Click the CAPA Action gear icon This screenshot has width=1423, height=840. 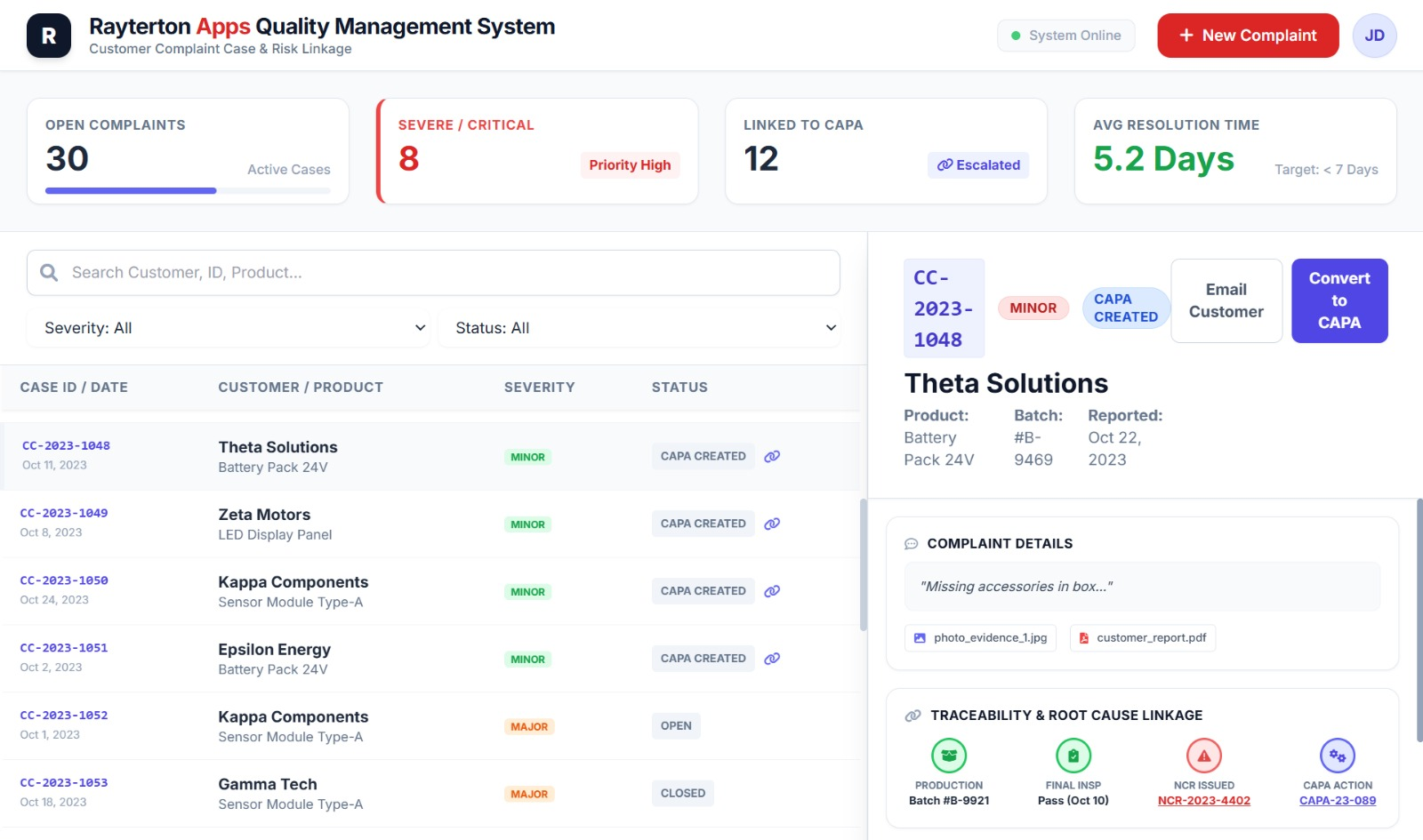click(1337, 756)
